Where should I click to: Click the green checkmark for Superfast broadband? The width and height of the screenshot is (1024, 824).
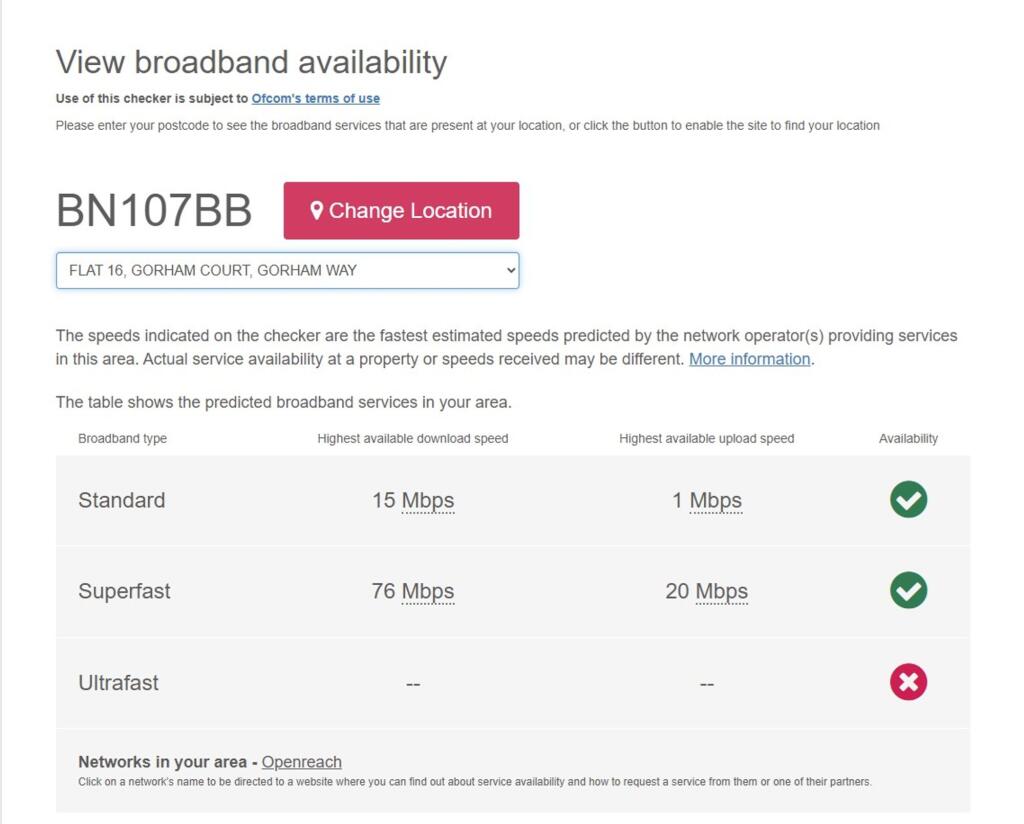(x=908, y=591)
